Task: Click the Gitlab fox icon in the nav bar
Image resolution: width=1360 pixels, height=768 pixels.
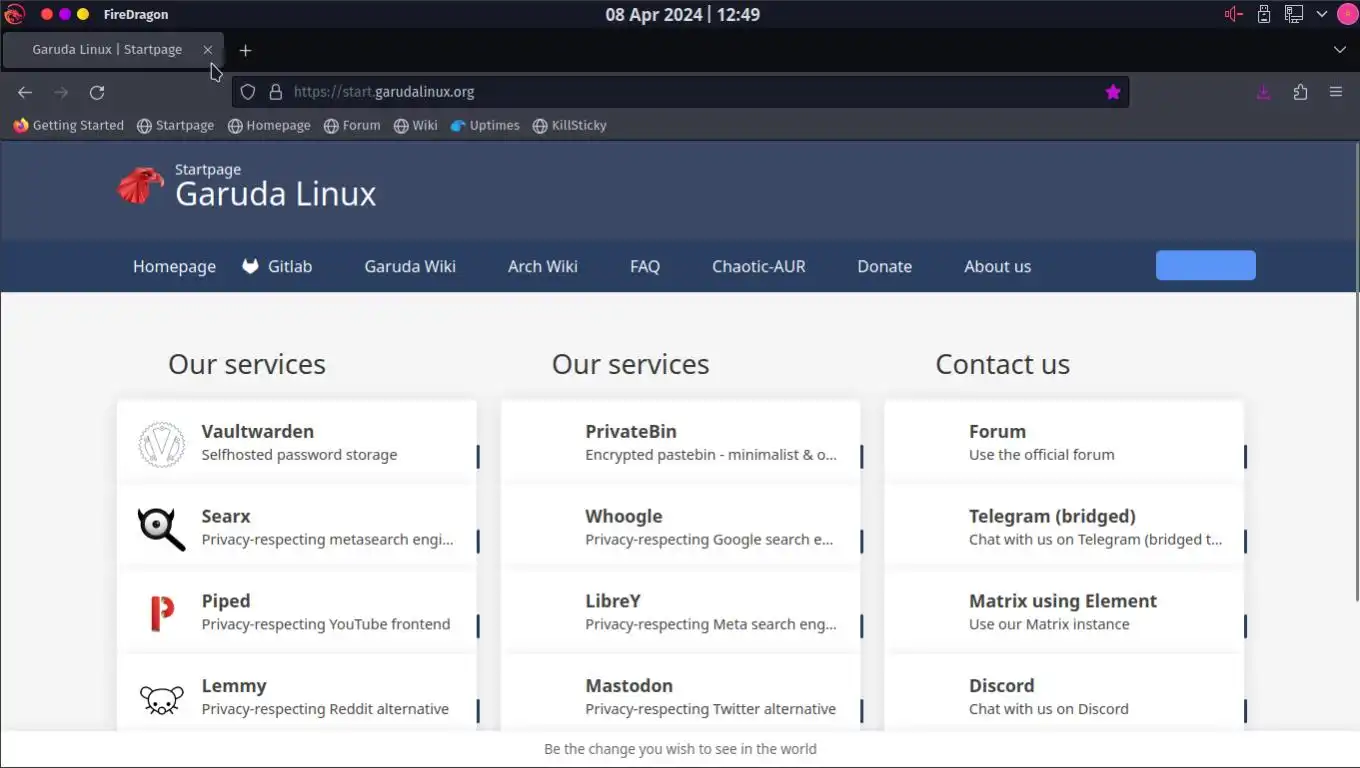Action: point(250,266)
